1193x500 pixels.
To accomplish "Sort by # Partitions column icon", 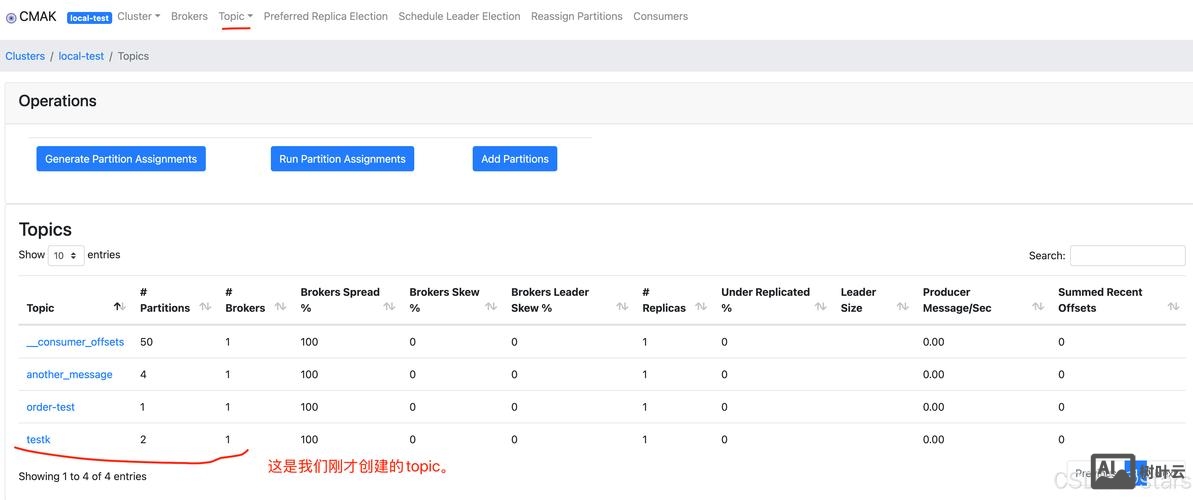I will coord(205,307).
